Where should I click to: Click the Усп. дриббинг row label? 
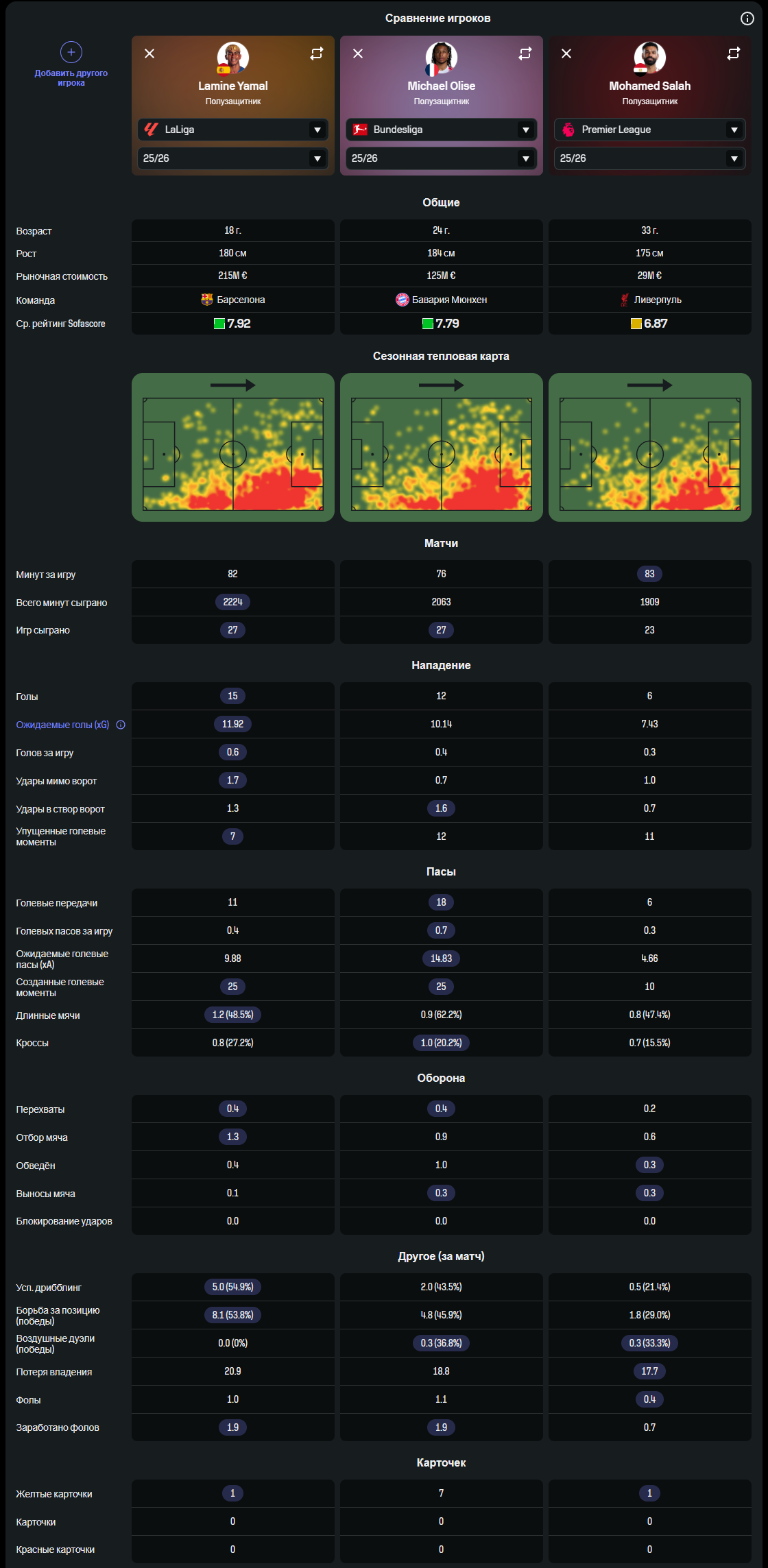click(x=49, y=1288)
